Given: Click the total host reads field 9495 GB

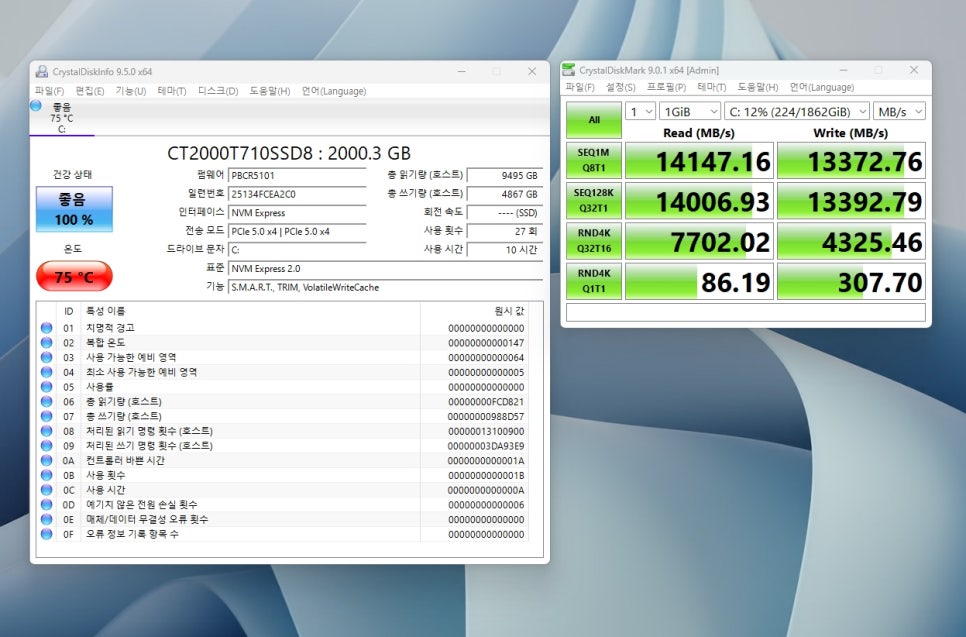Looking at the screenshot, I should (x=505, y=176).
